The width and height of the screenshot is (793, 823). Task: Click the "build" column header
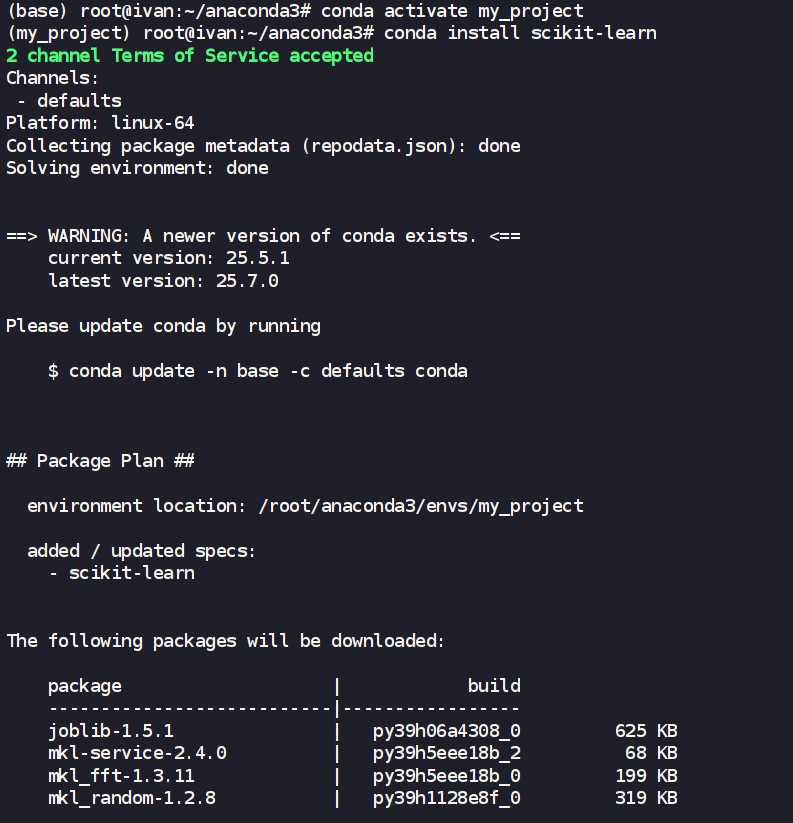pyautogui.click(x=494, y=686)
